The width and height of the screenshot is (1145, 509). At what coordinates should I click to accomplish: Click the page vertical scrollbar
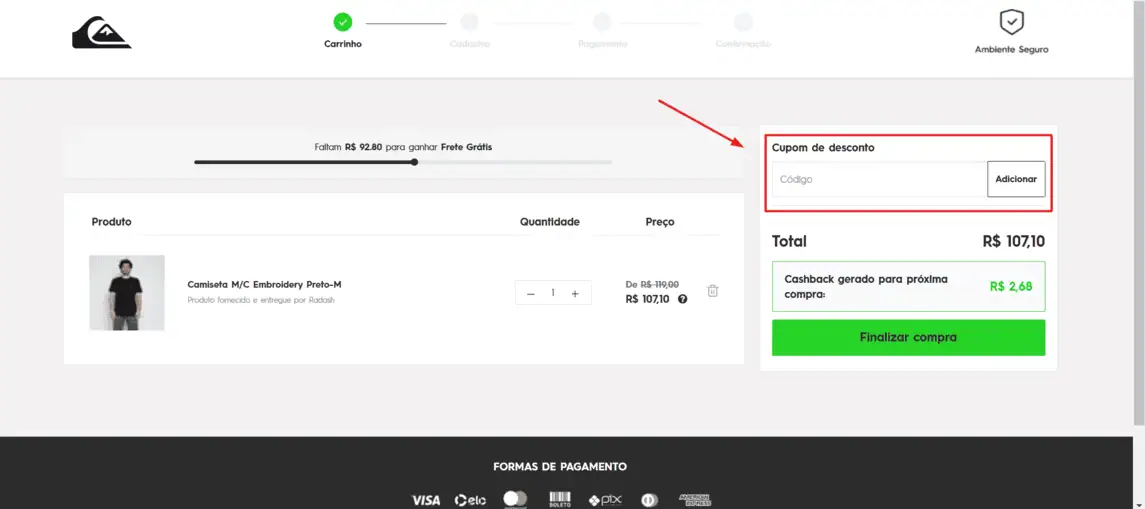click(x=1139, y=212)
